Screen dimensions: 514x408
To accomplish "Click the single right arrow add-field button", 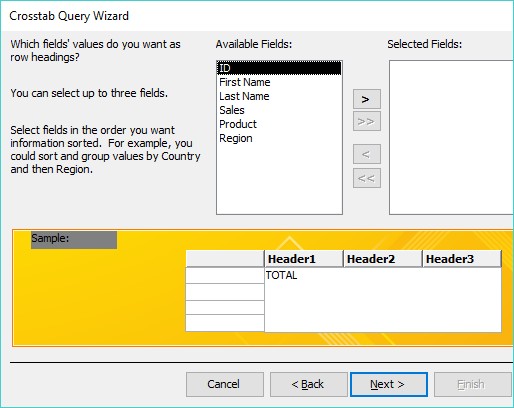I will (x=367, y=99).
